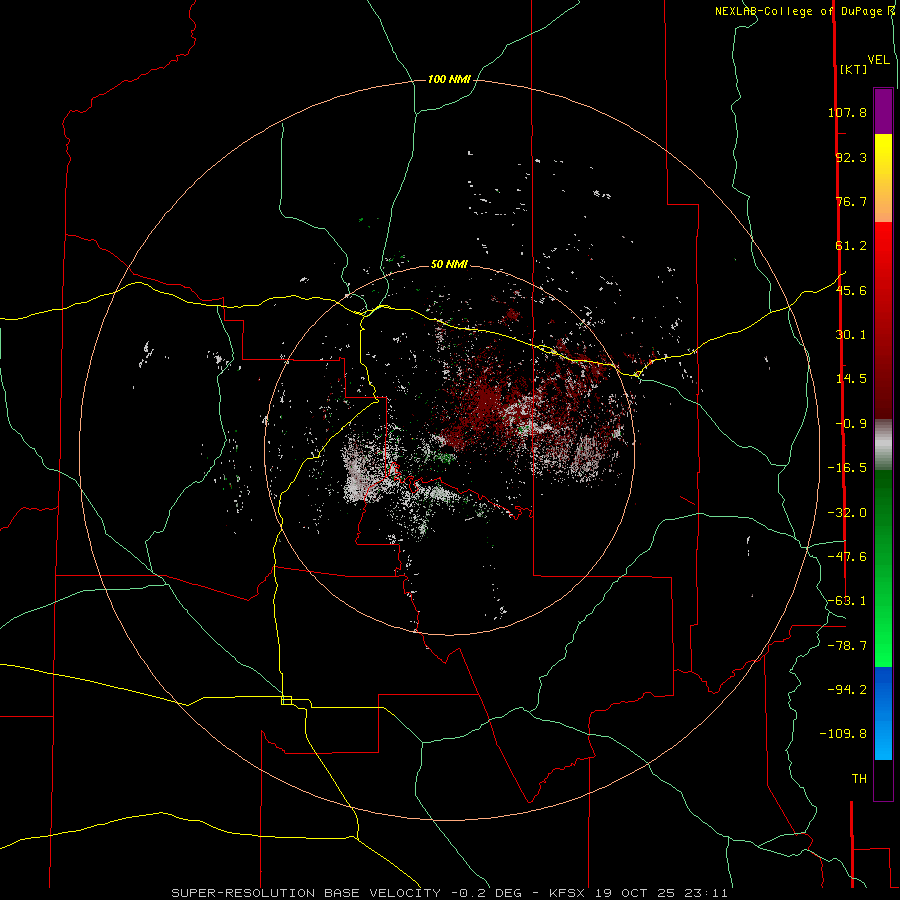Click the green segment of the color bar
Screen dimensions: 900x900
click(883, 568)
